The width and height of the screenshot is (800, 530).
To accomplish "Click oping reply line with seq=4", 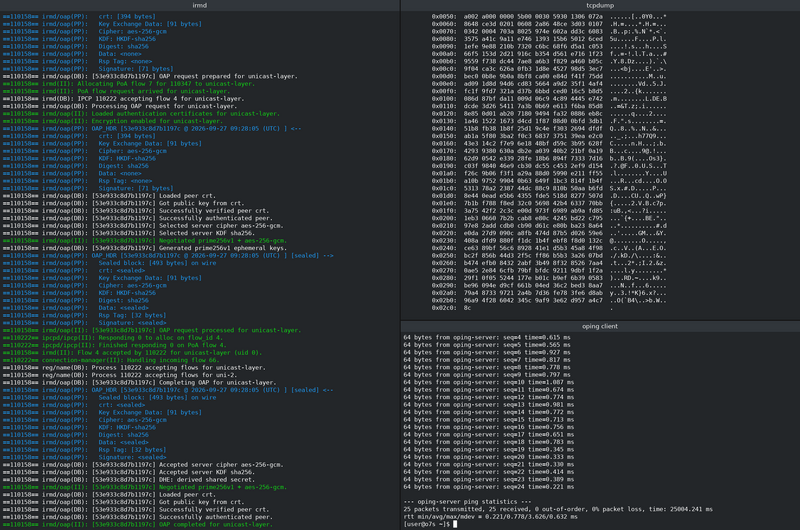I will click(x=487, y=338).
